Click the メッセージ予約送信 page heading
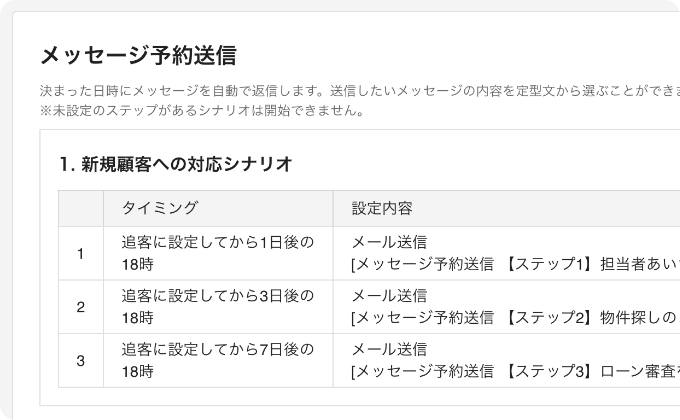680x420 pixels. [x=138, y=56]
